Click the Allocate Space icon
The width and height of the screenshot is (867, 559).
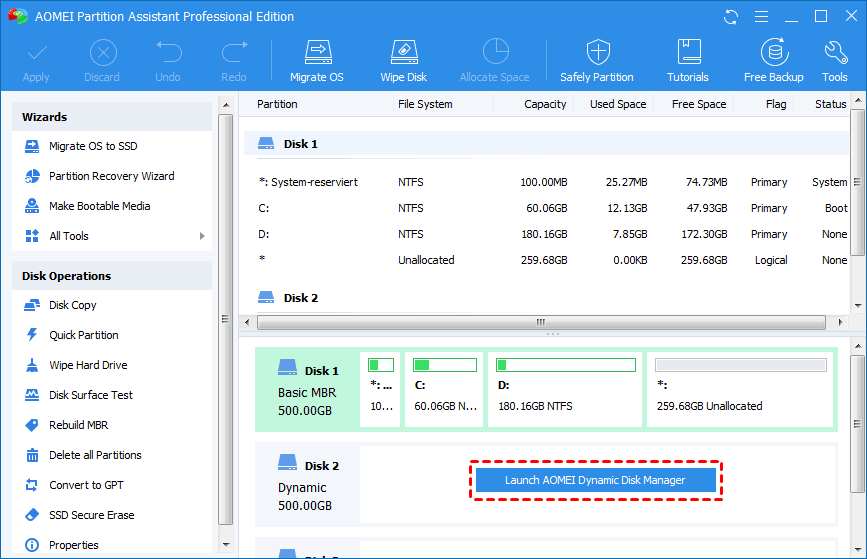pos(495,52)
